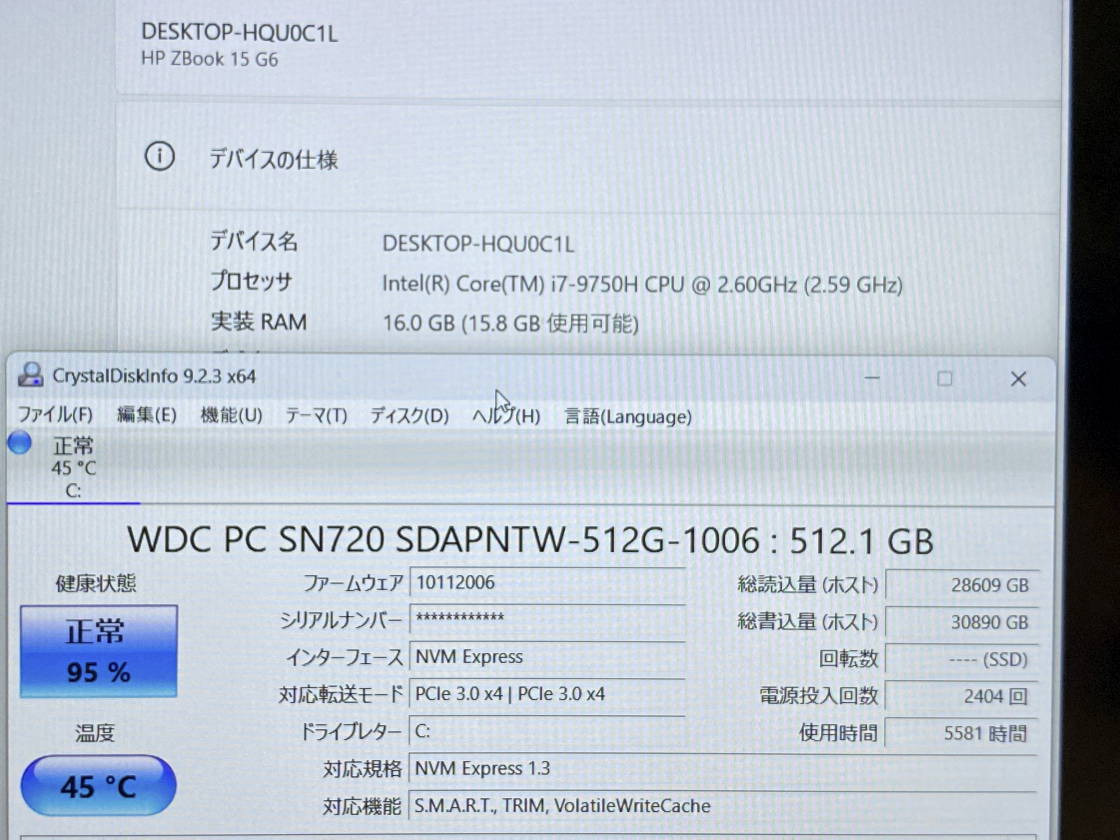Screen dimensions: 1120x840
Task: Click the プロセッサ label in Settings
Action: pos(251,281)
